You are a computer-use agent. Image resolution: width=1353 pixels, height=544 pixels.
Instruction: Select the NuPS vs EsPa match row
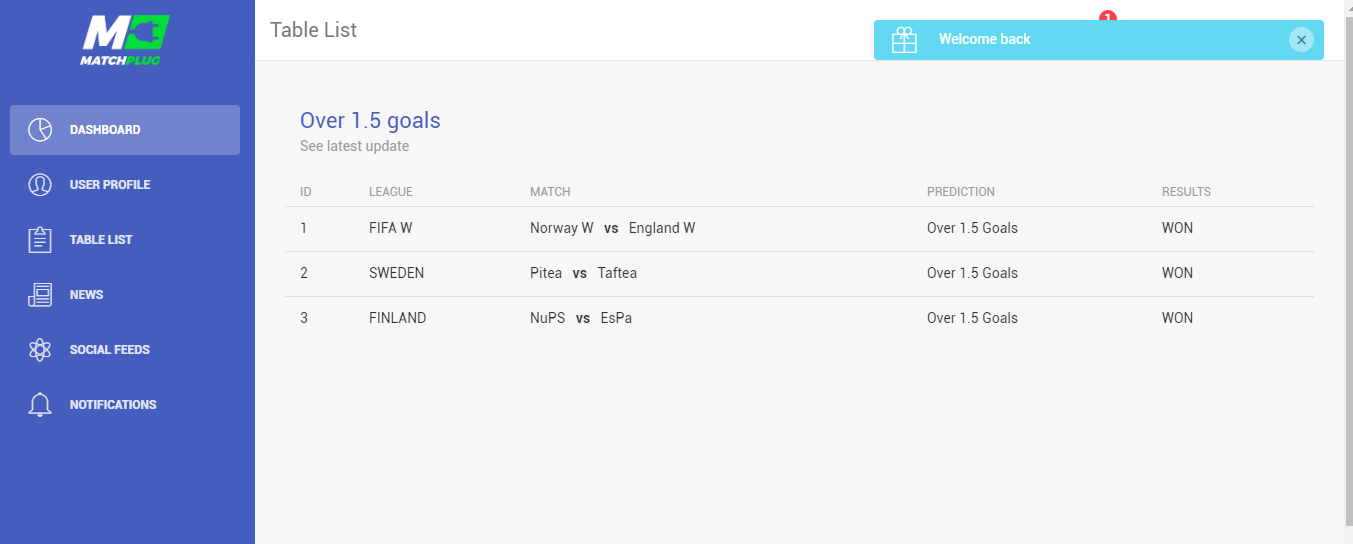click(799, 318)
